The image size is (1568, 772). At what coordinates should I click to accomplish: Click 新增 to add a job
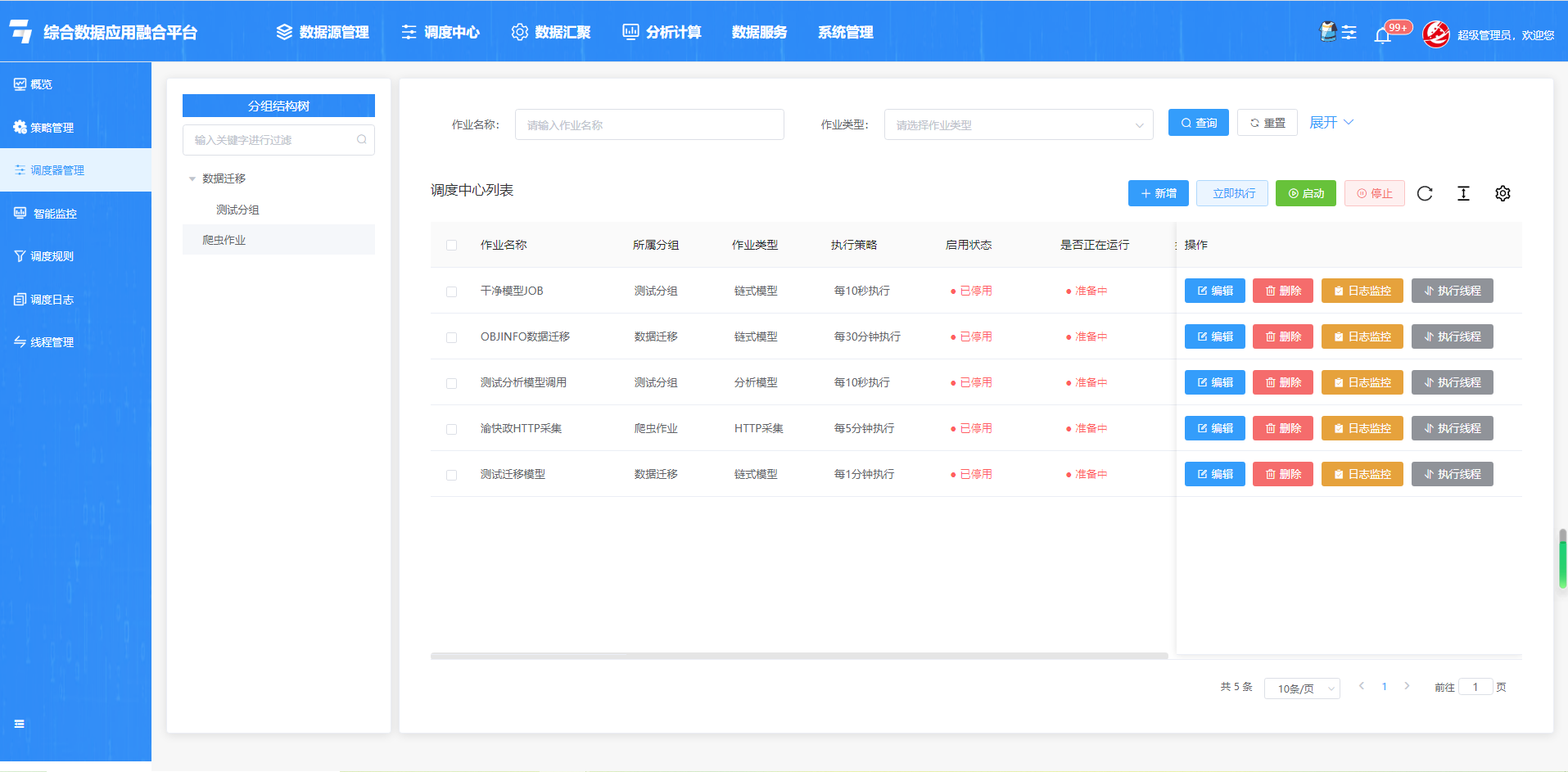pos(1159,193)
